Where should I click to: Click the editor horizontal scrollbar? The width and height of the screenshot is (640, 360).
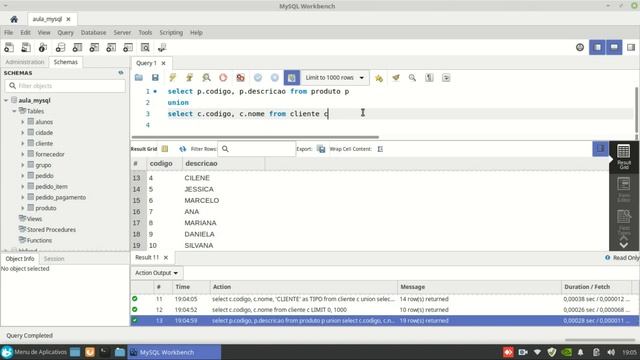click(x=255, y=137)
